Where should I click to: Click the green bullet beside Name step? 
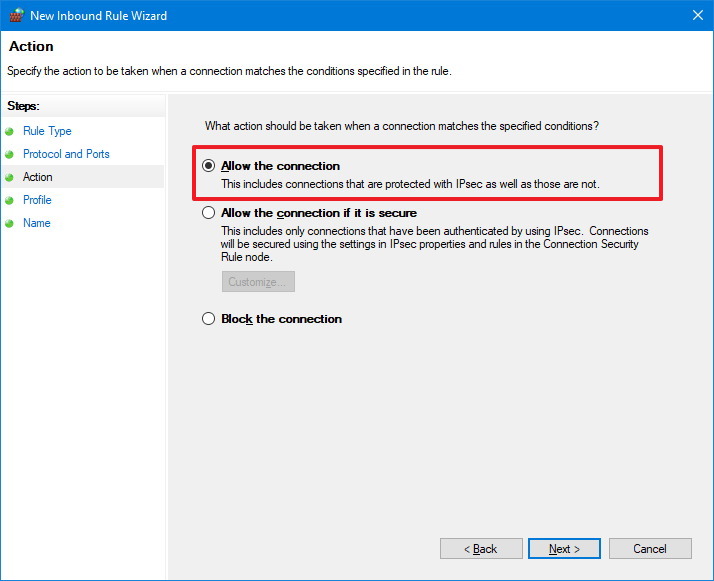pyautogui.click(x=10, y=223)
